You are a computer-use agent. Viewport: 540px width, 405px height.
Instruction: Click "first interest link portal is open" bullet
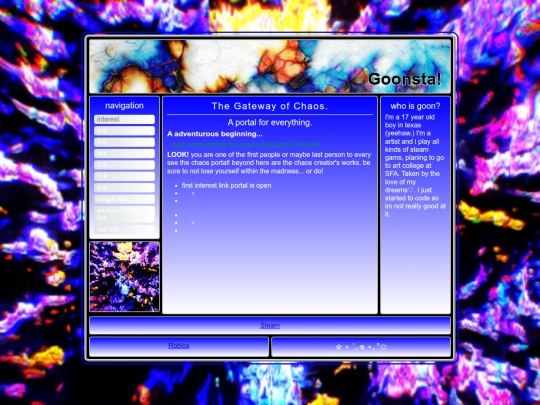click(x=226, y=185)
